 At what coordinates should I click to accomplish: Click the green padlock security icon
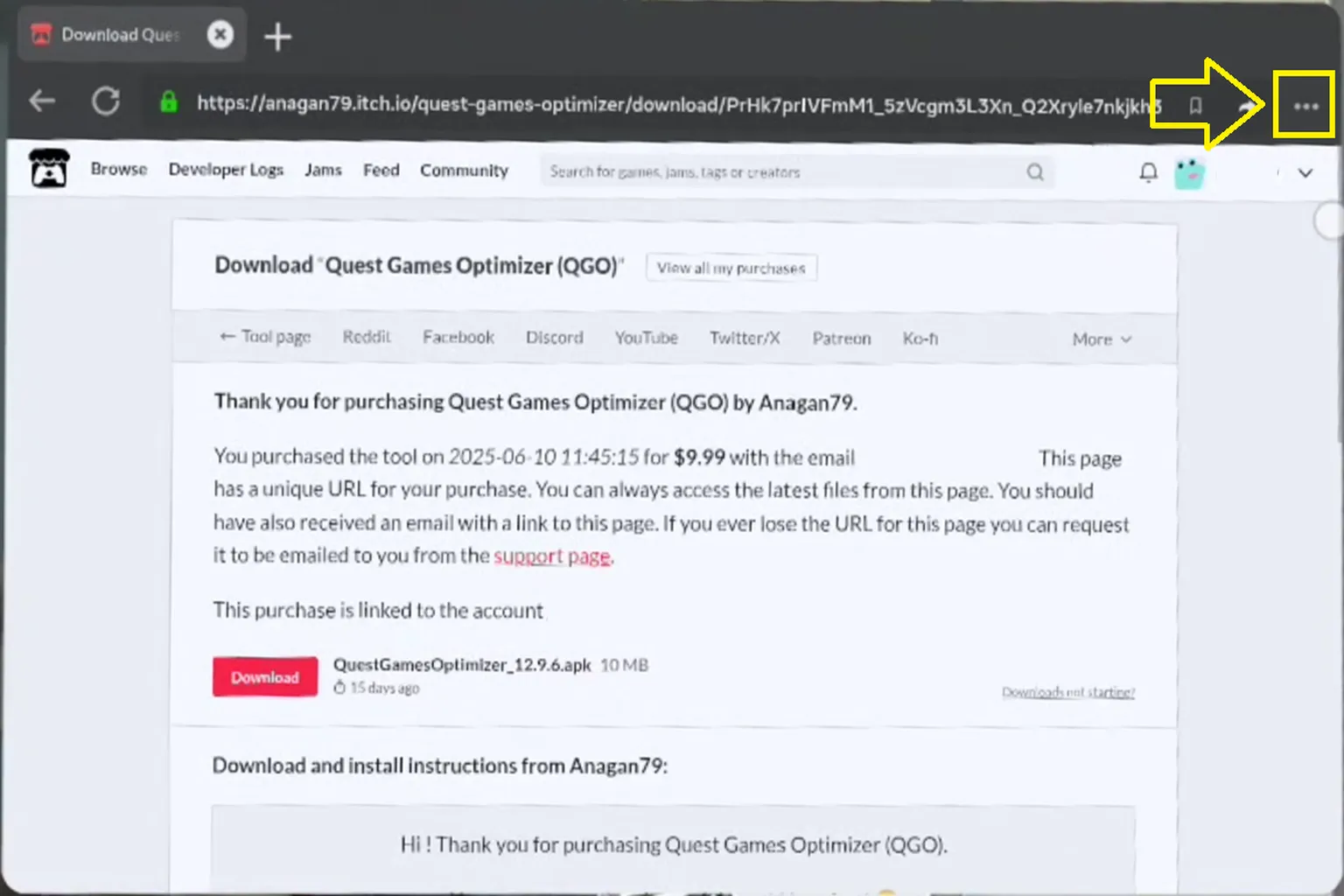[169, 102]
